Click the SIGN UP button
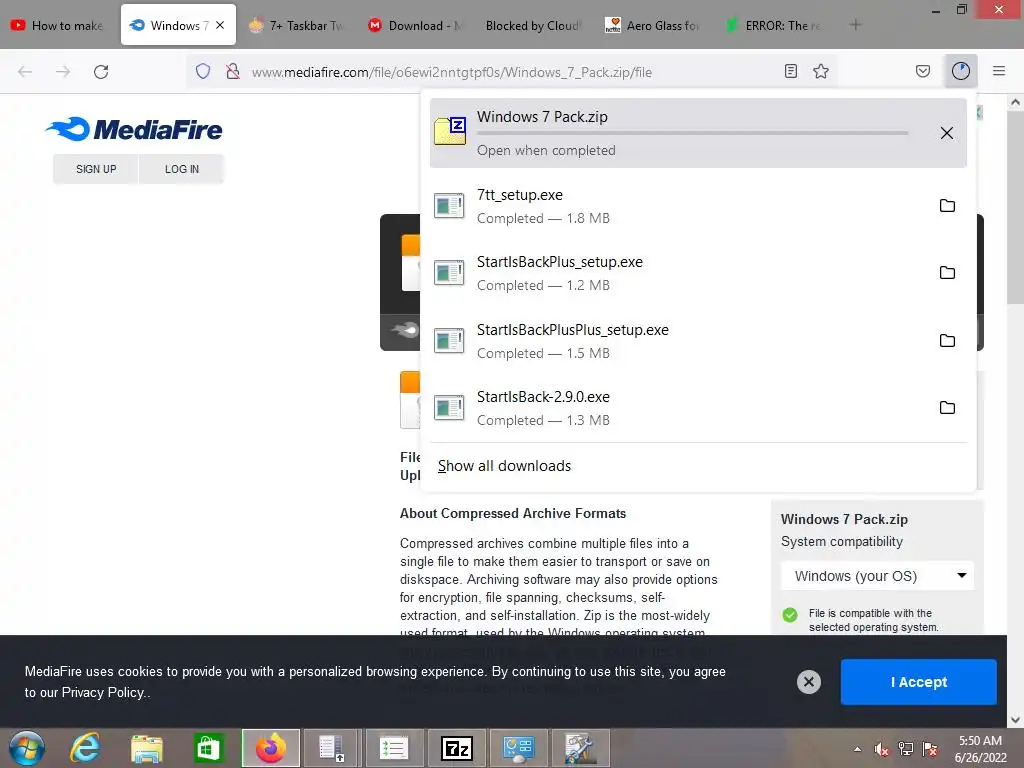Screen dimensions: 1024x768 [x=96, y=169]
